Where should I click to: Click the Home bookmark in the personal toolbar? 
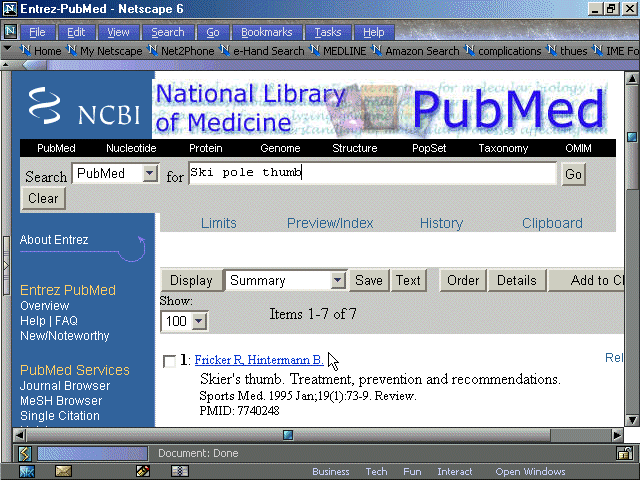[40, 51]
